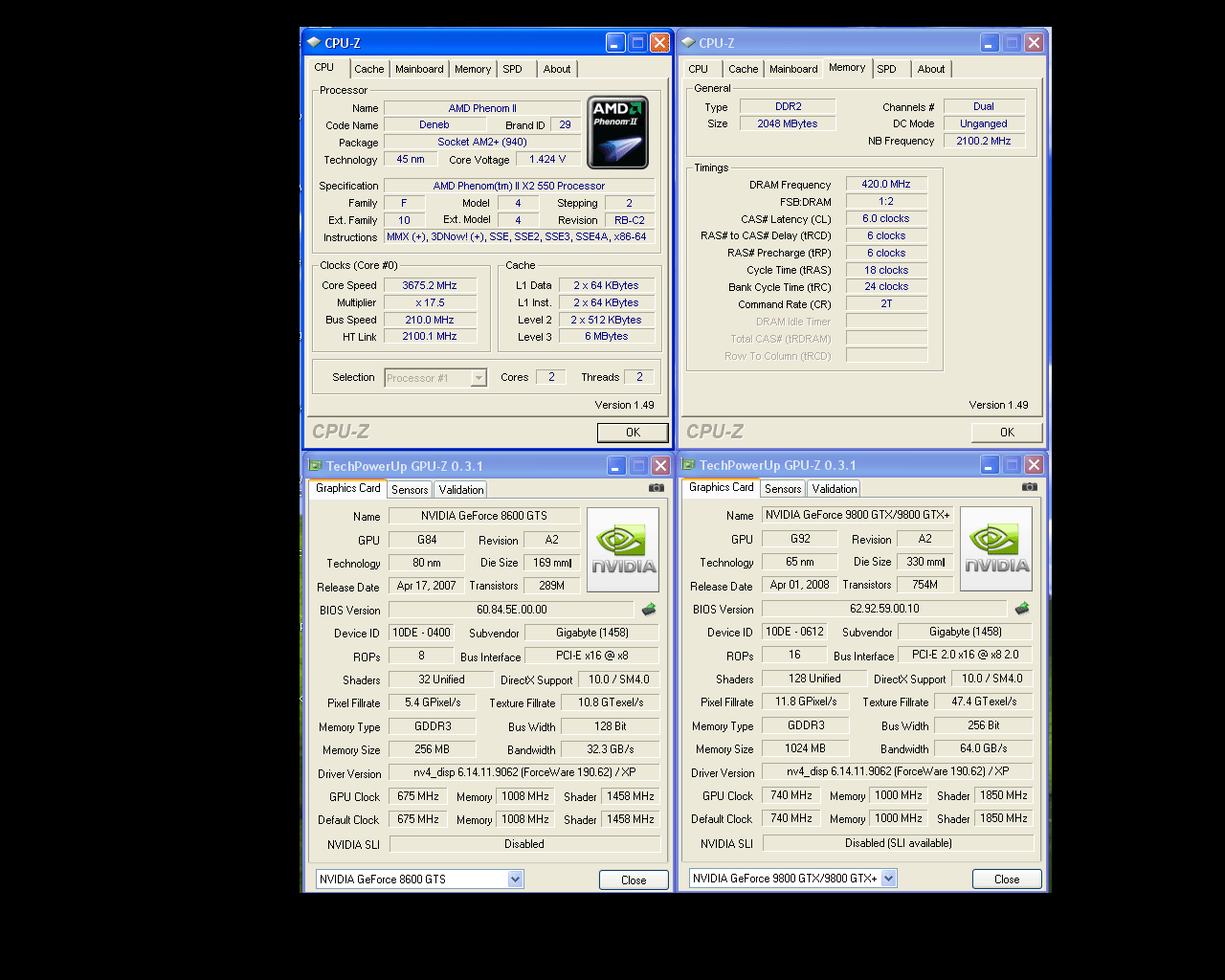1225x980 pixels.
Task: Switch to Mainboard tab in left CPU-Z
Action: coord(419,69)
